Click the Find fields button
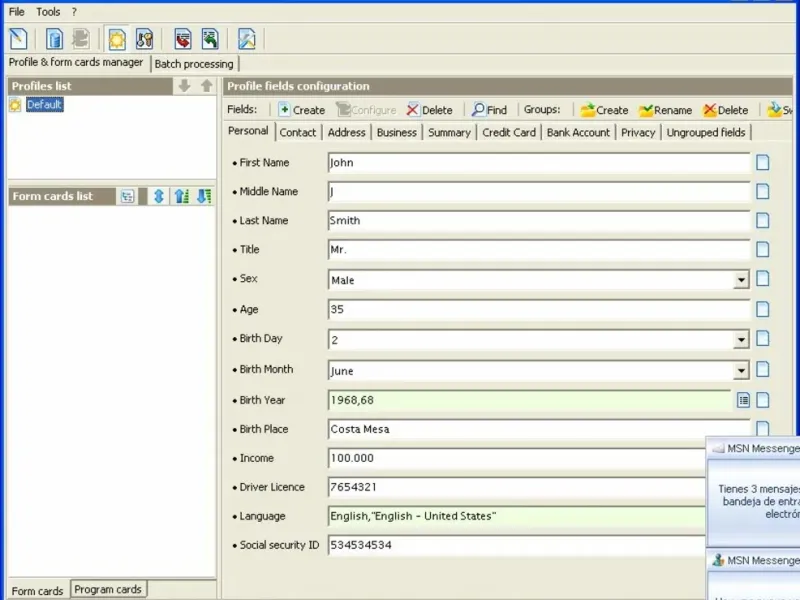Image resolution: width=800 pixels, height=600 pixels. [489, 110]
